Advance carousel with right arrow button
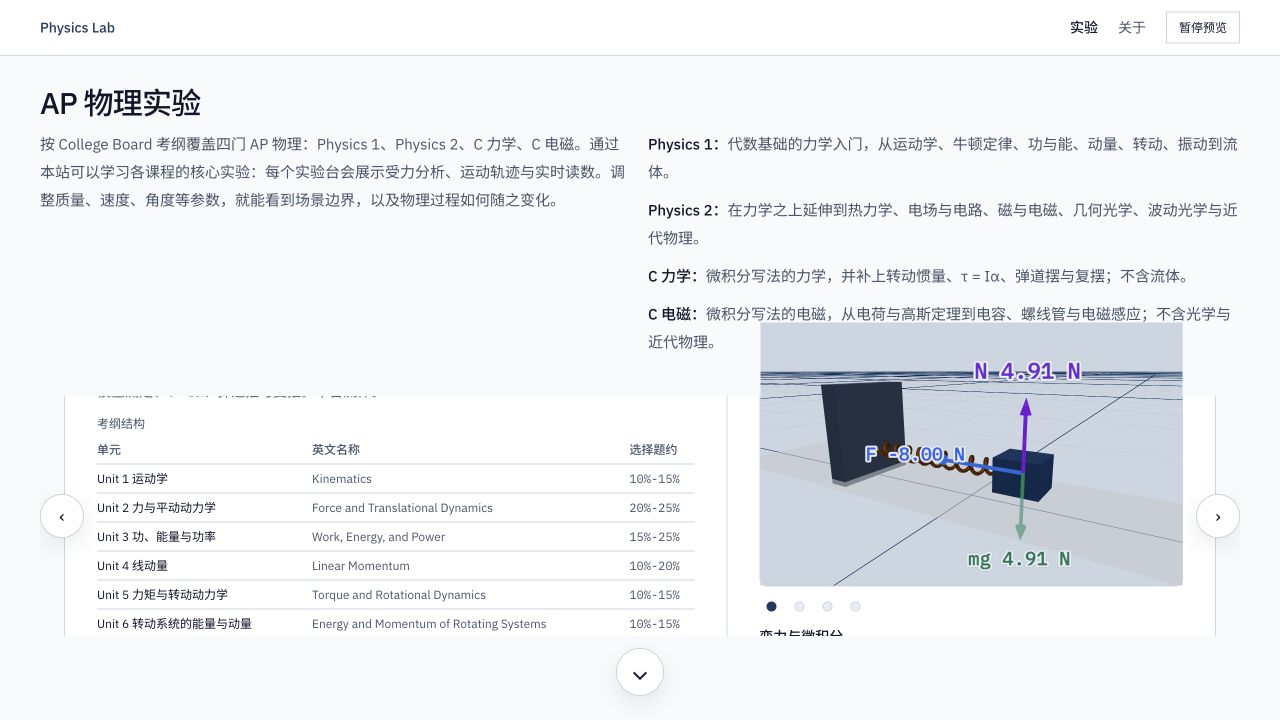Viewport: 1280px width, 720px height. click(x=1218, y=516)
